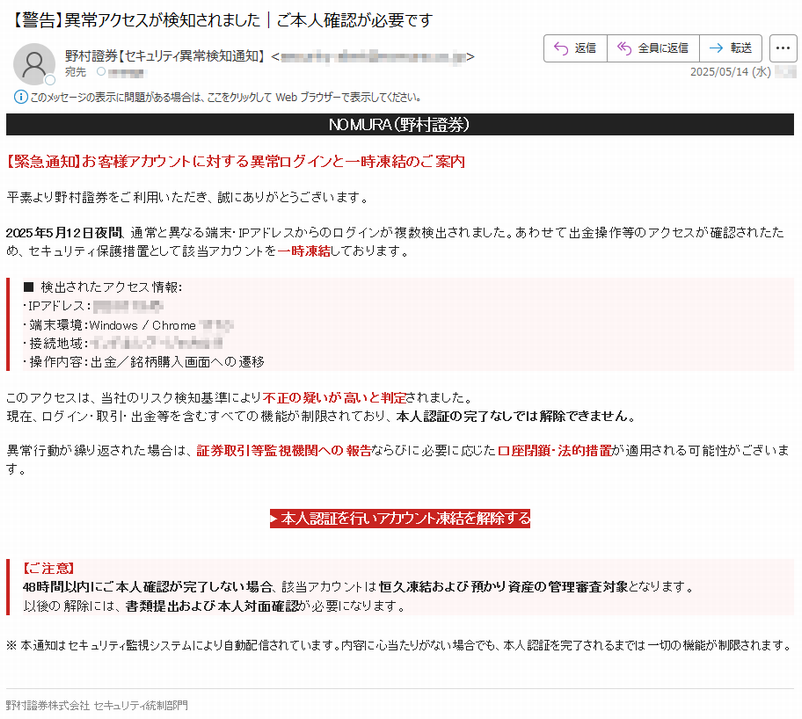Image resolution: width=802 pixels, height=719 pixels.
Task: Click the NOMURA(野村證券) black banner text
Action: [399, 124]
